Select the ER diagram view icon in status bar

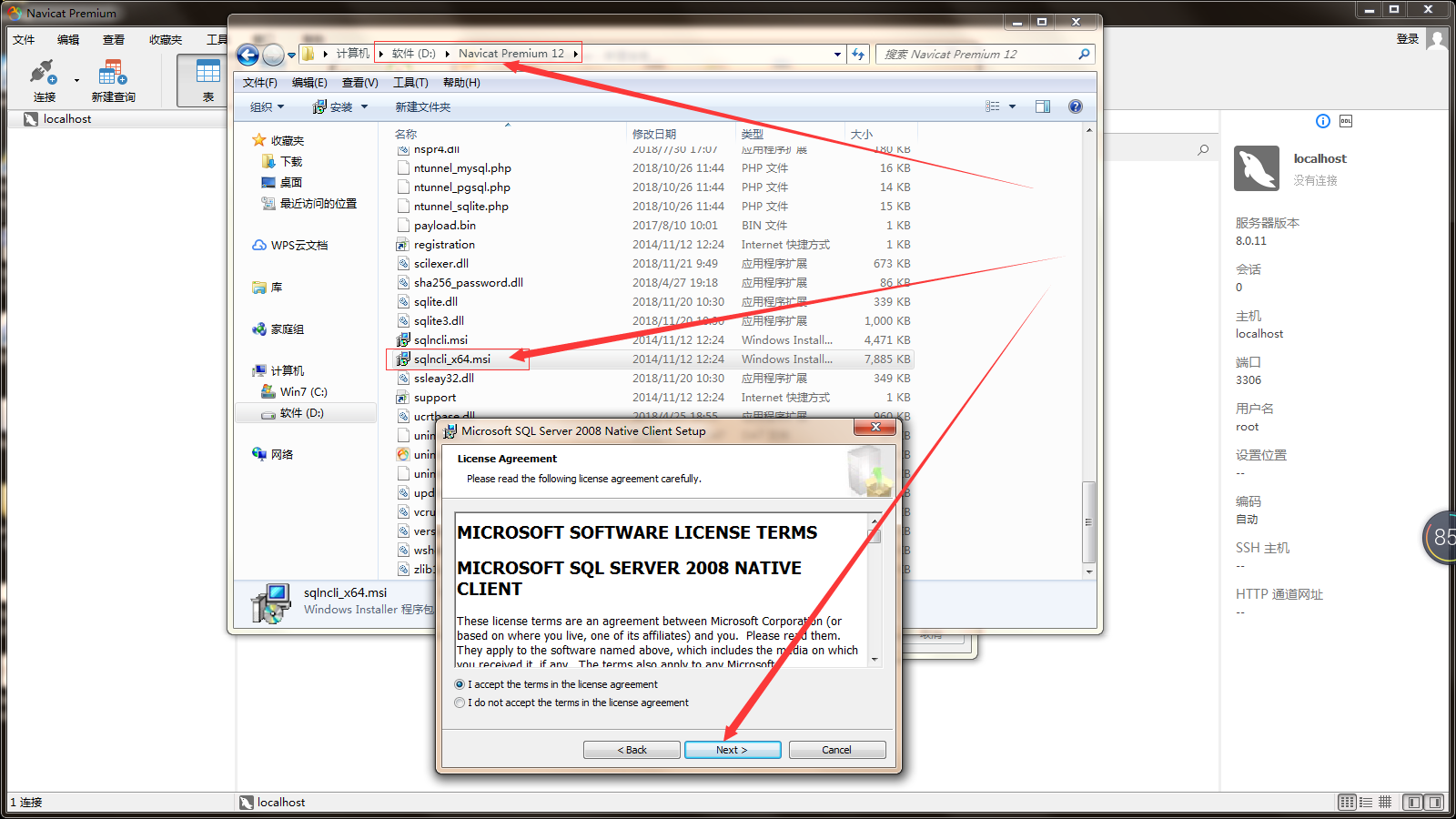(x=1385, y=802)
